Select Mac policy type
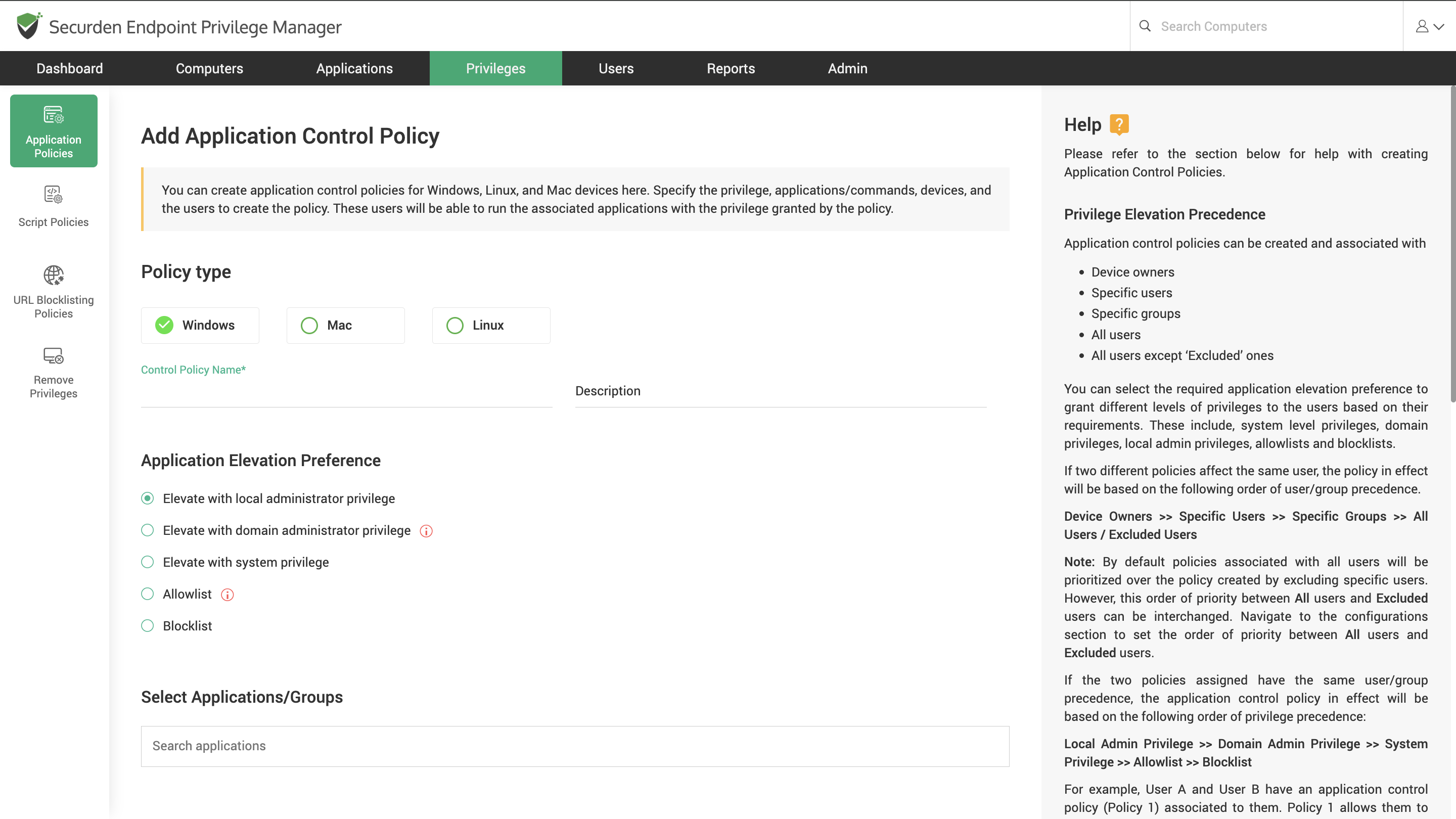Image resolution: width=1456 pixels, height=819 pixels. (345, 326)
